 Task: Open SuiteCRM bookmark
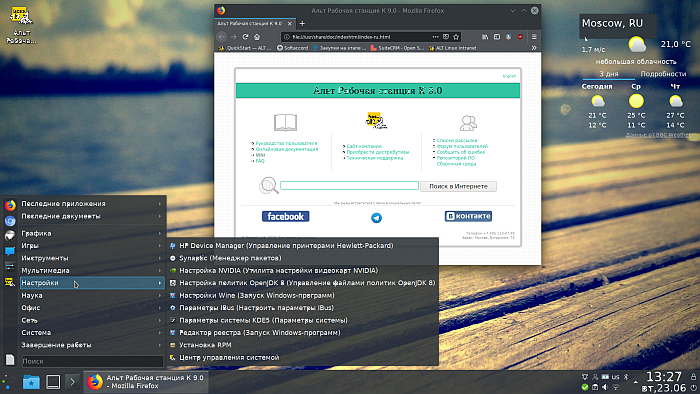[398, 48]
